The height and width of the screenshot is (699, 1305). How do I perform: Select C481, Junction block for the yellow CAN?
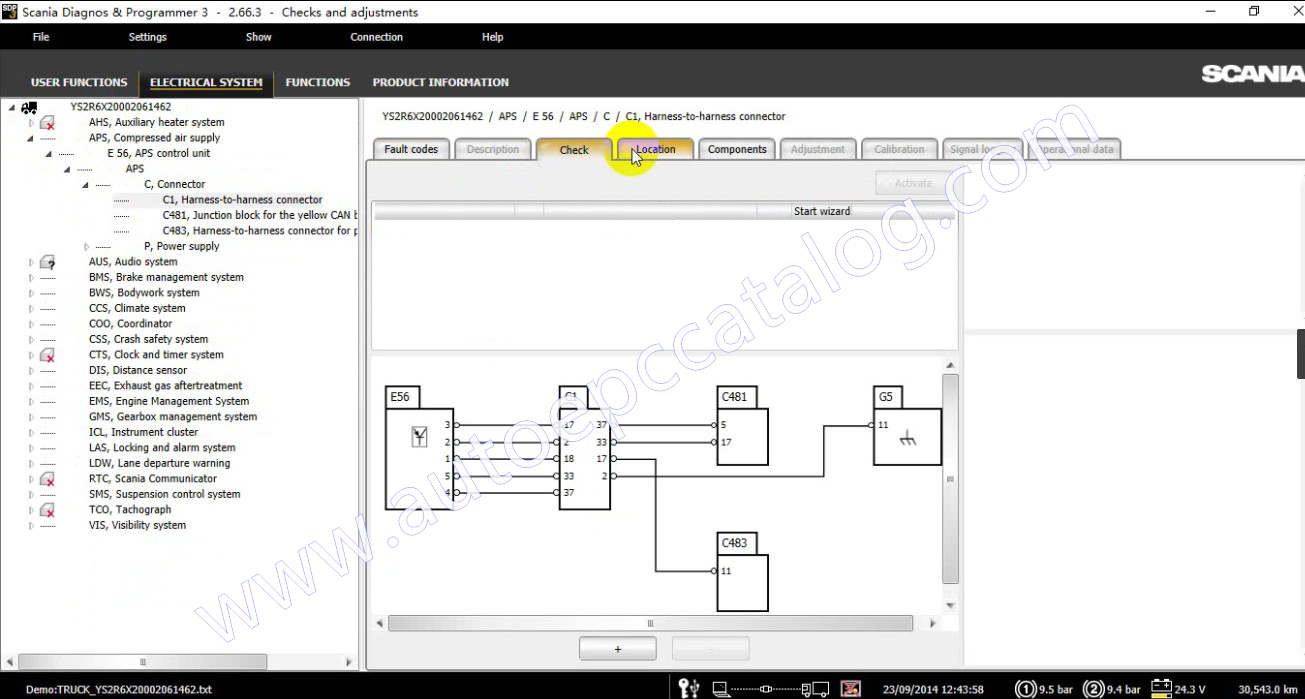pyautogui.click(x=259, y=215)
